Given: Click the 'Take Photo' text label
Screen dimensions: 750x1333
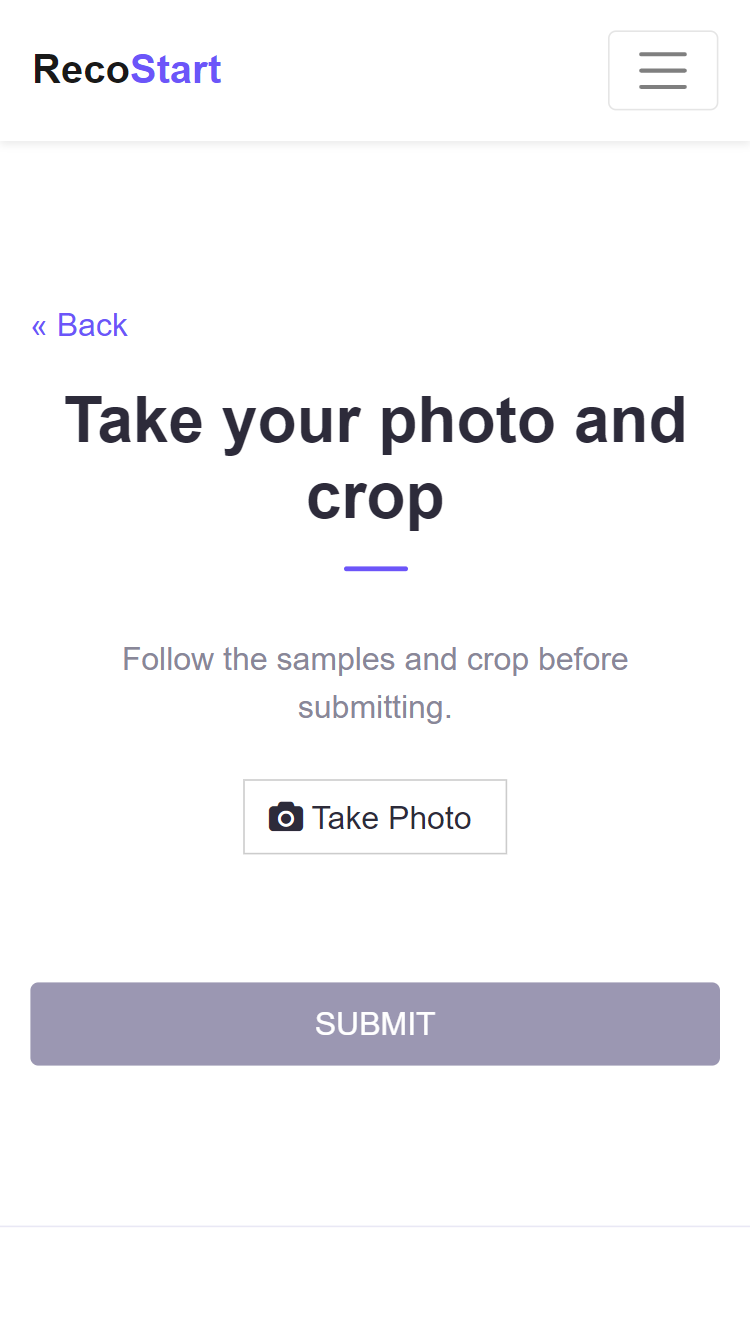Looking at the screenshot, I should [x=391, y=818].
